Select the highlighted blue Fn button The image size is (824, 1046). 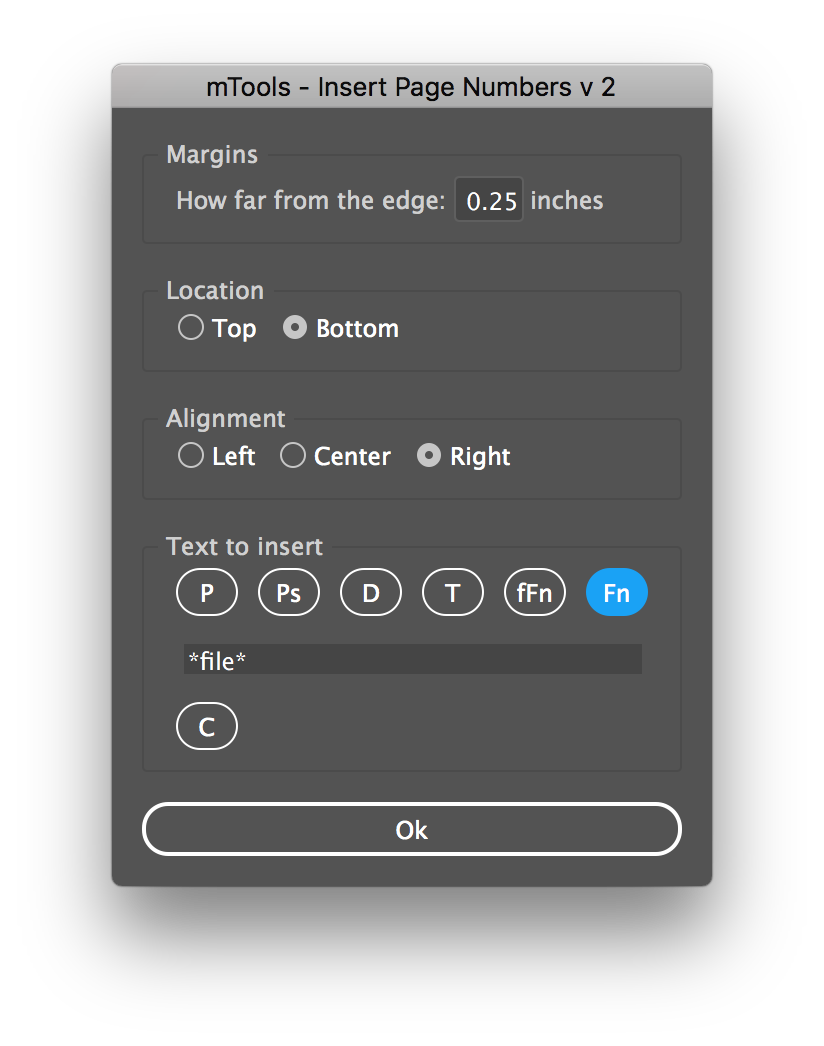tap(617, 593)
